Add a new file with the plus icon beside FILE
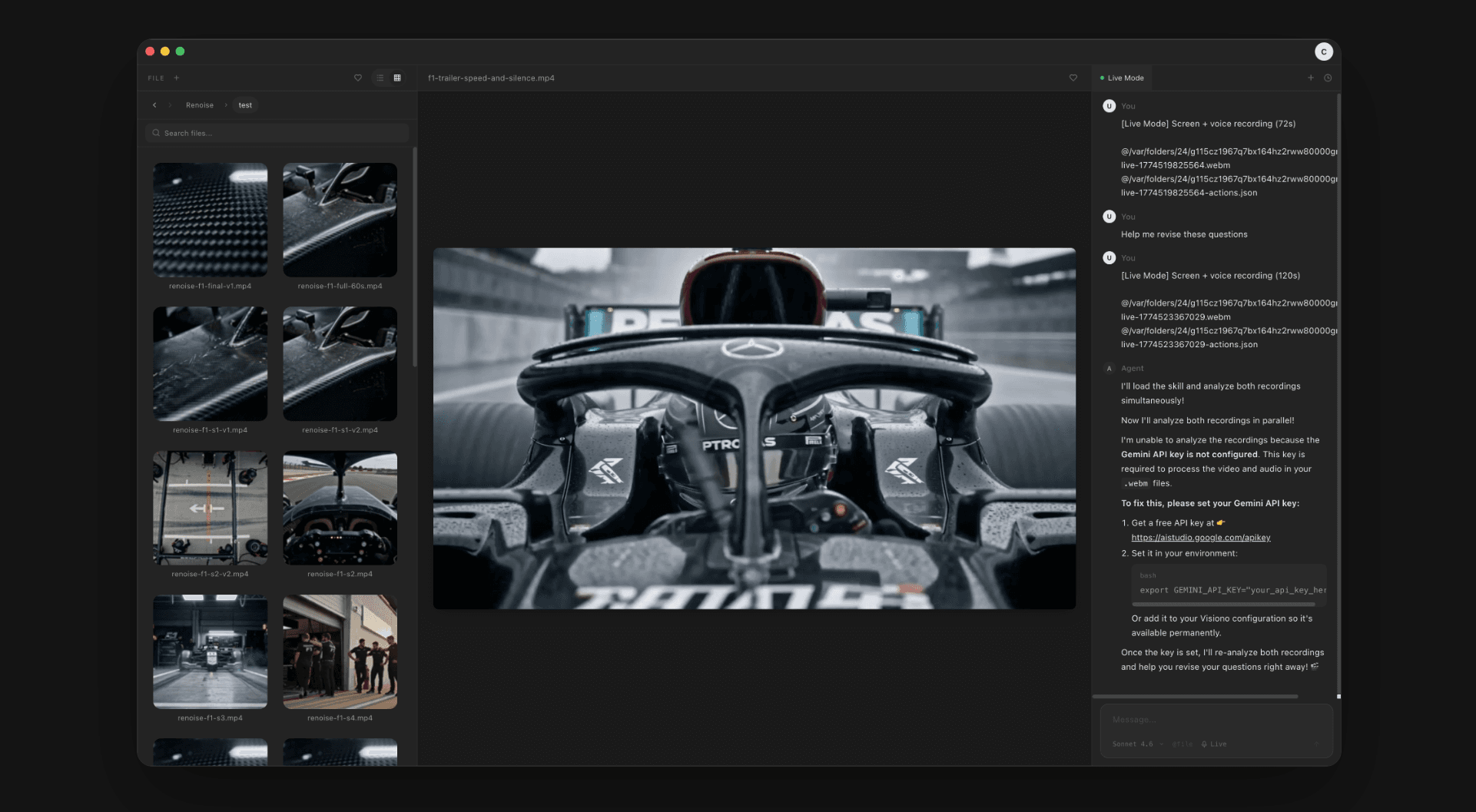 (177, 78)
